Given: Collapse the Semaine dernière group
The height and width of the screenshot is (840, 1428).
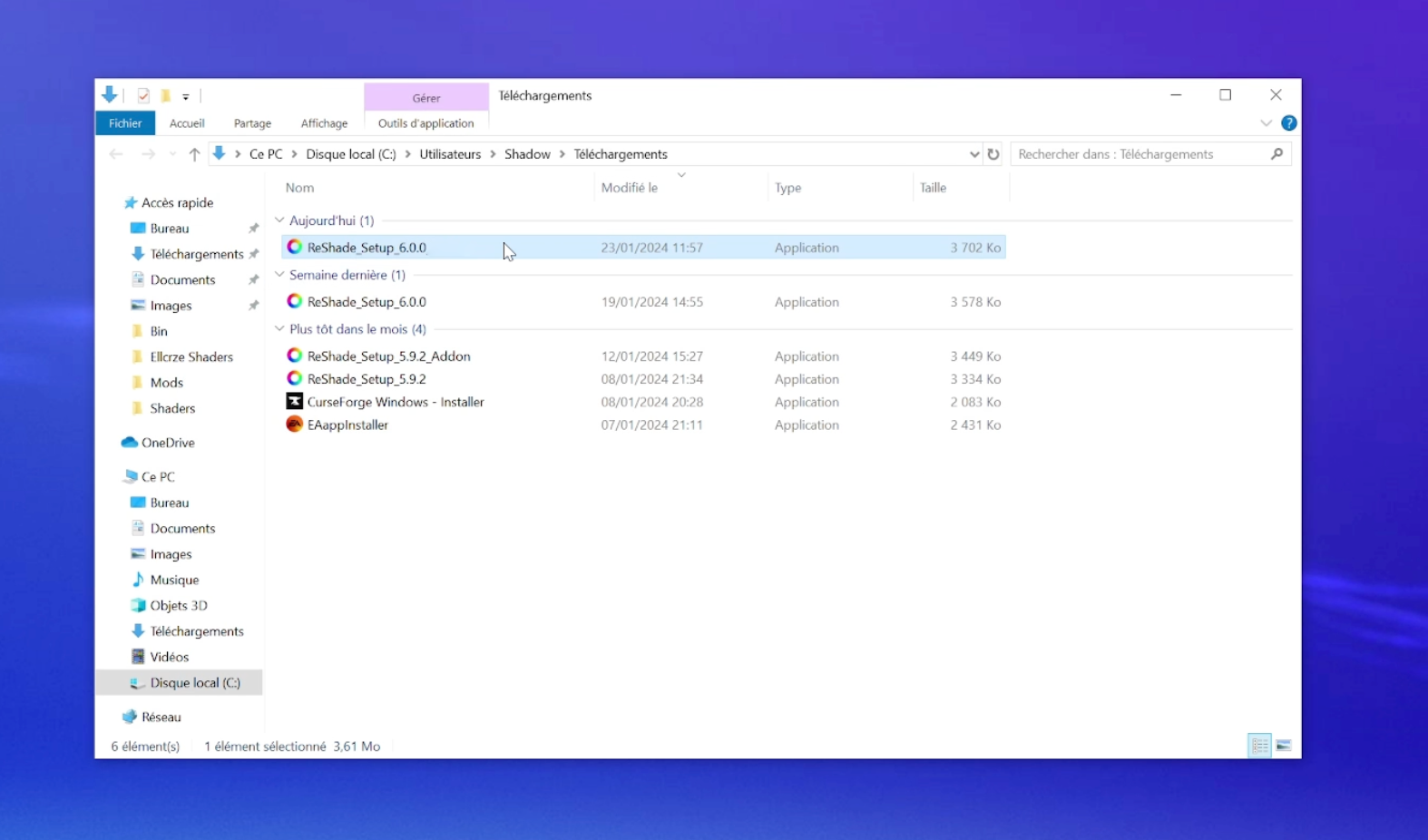Looking at the screenshot, I should [x=279, y=275].
